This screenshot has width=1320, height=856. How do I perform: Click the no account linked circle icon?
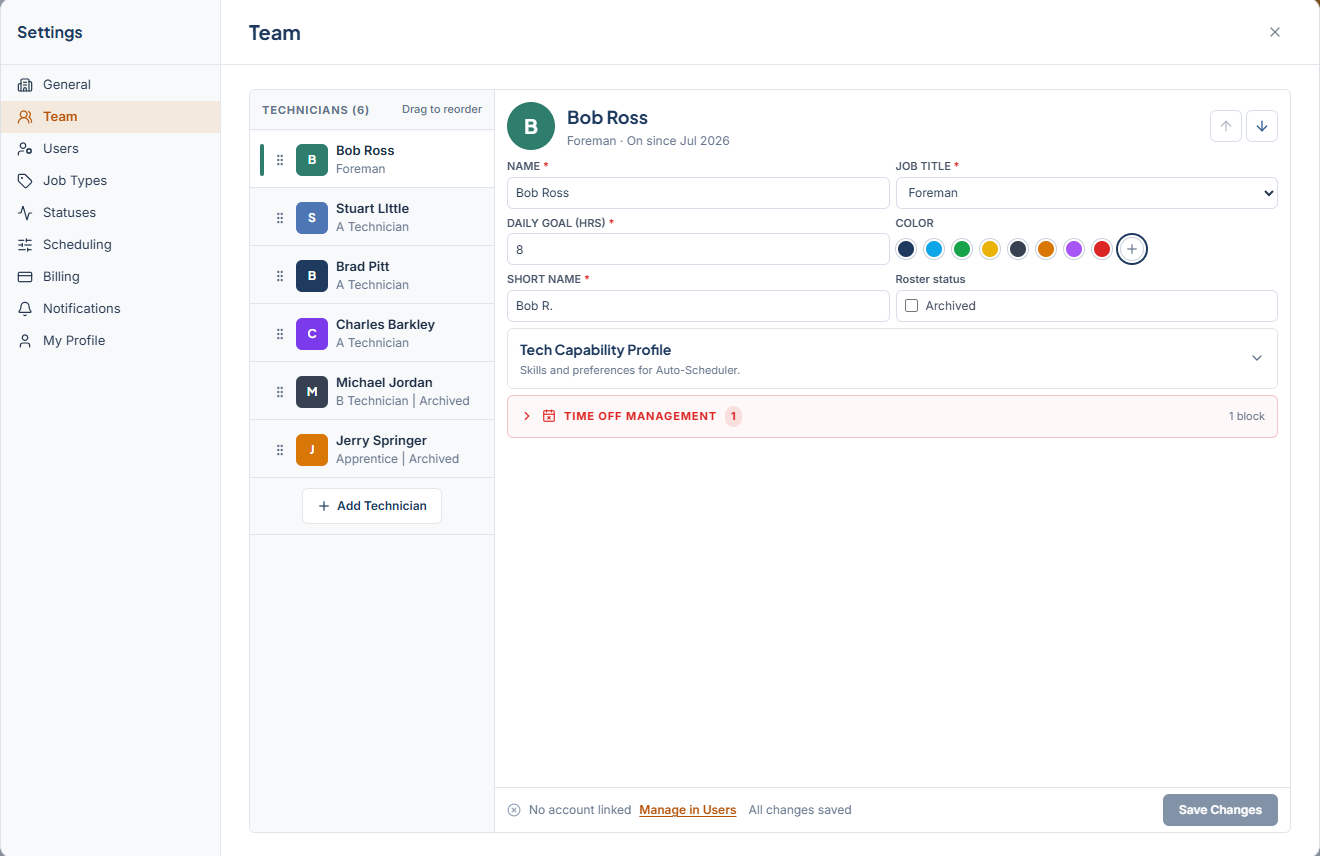514,810
